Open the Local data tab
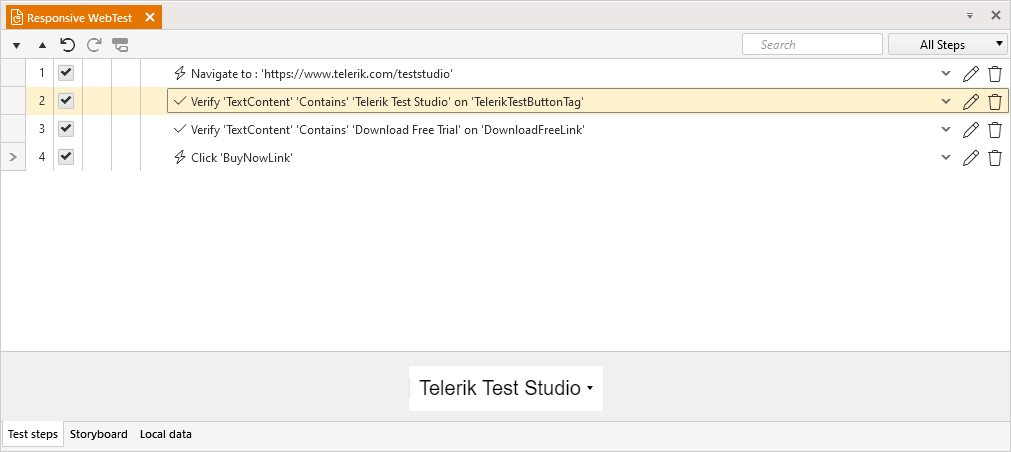Viewport: 1011px width, 452px height. pos(166,434)
